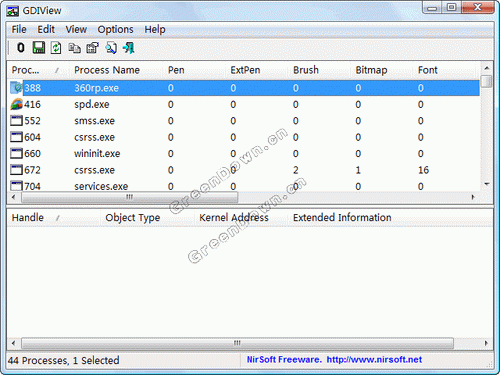
Task: Click the upper pane horizontal scrollbar thumb
Action: [130, 197]
